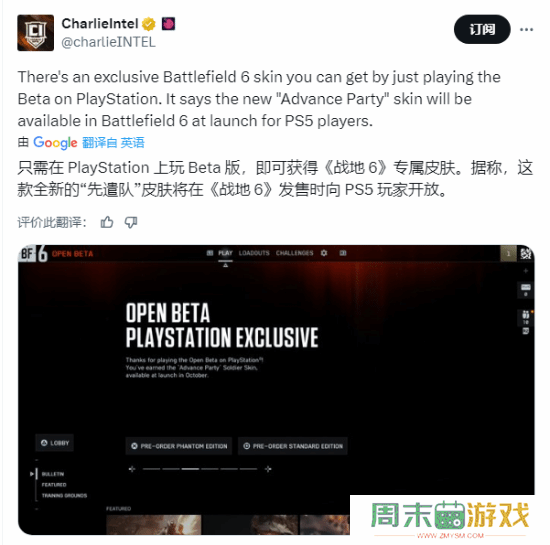The image size is (550, 545).
Task: Click Pre-Order Standard Edition button
Action: 293,446
